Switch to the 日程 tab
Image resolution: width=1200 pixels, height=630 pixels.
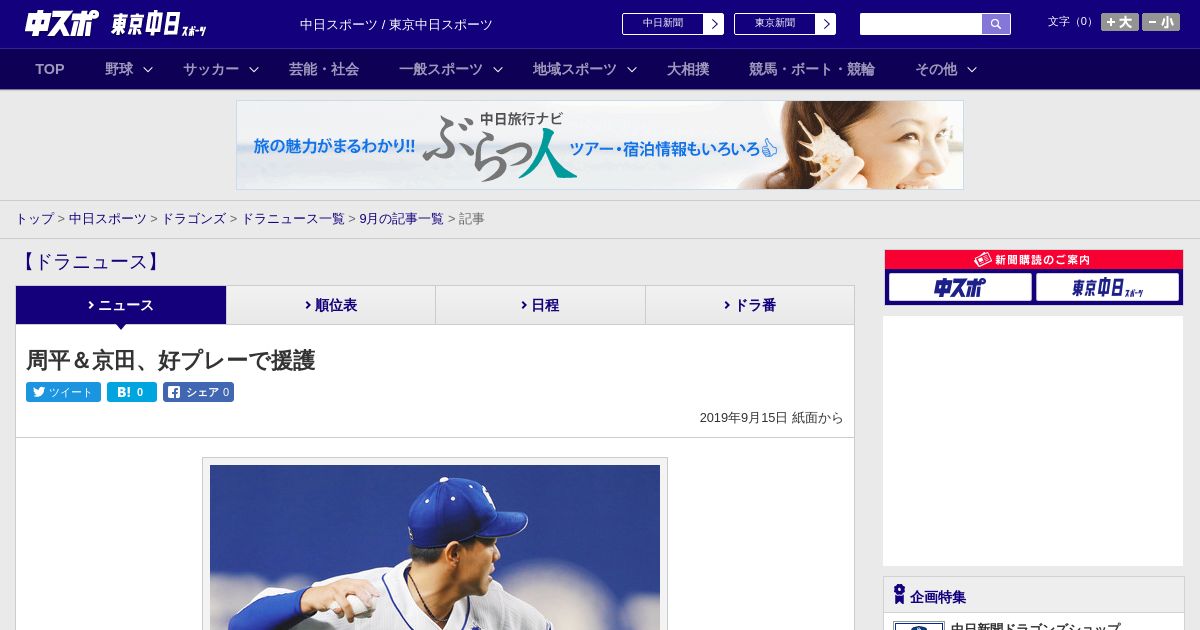pyautogui.click(x=540, y=305)
